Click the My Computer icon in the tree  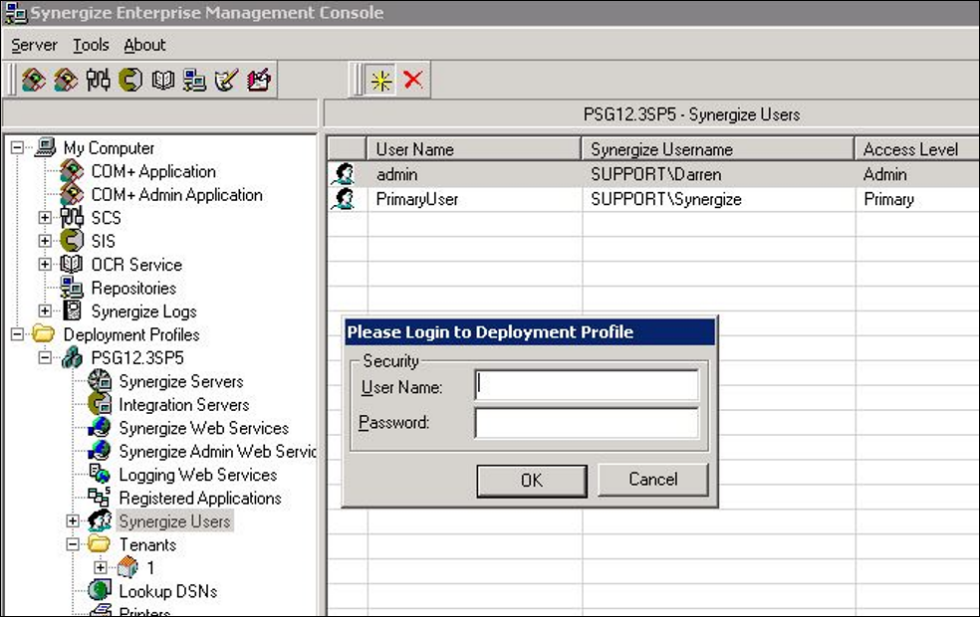(46, 148)
